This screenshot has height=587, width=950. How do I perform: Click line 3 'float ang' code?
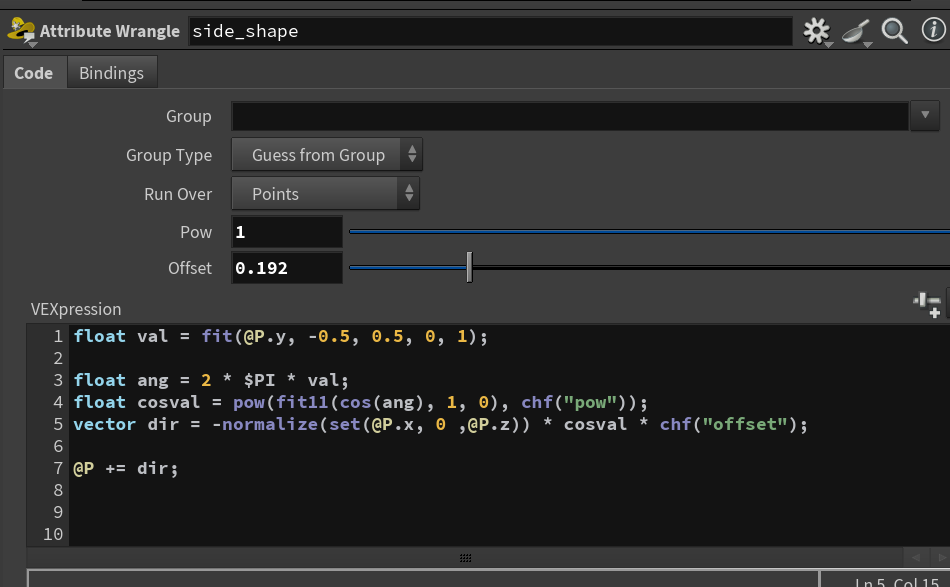[x=211, y=380]
